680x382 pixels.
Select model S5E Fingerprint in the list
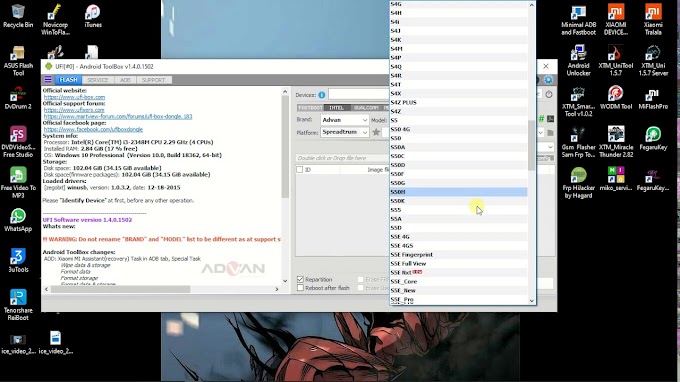(x=458, y=255)
